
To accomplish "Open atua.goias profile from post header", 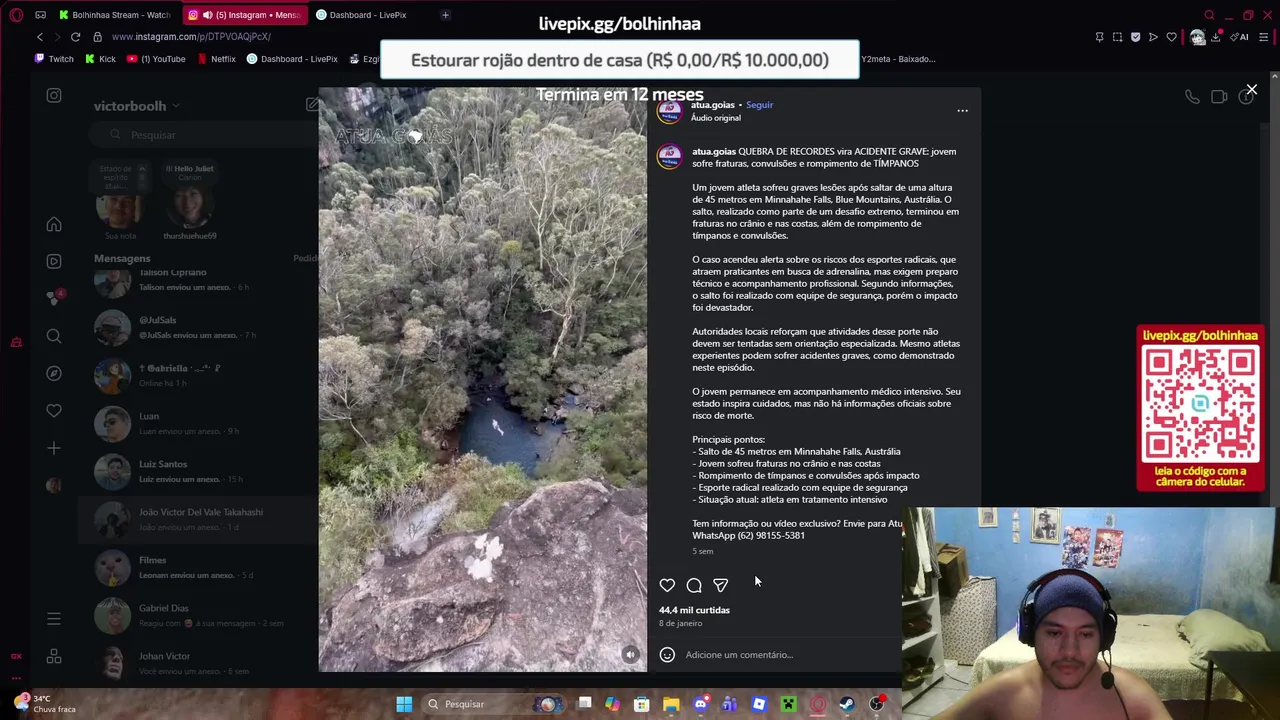I will point(713,105).
